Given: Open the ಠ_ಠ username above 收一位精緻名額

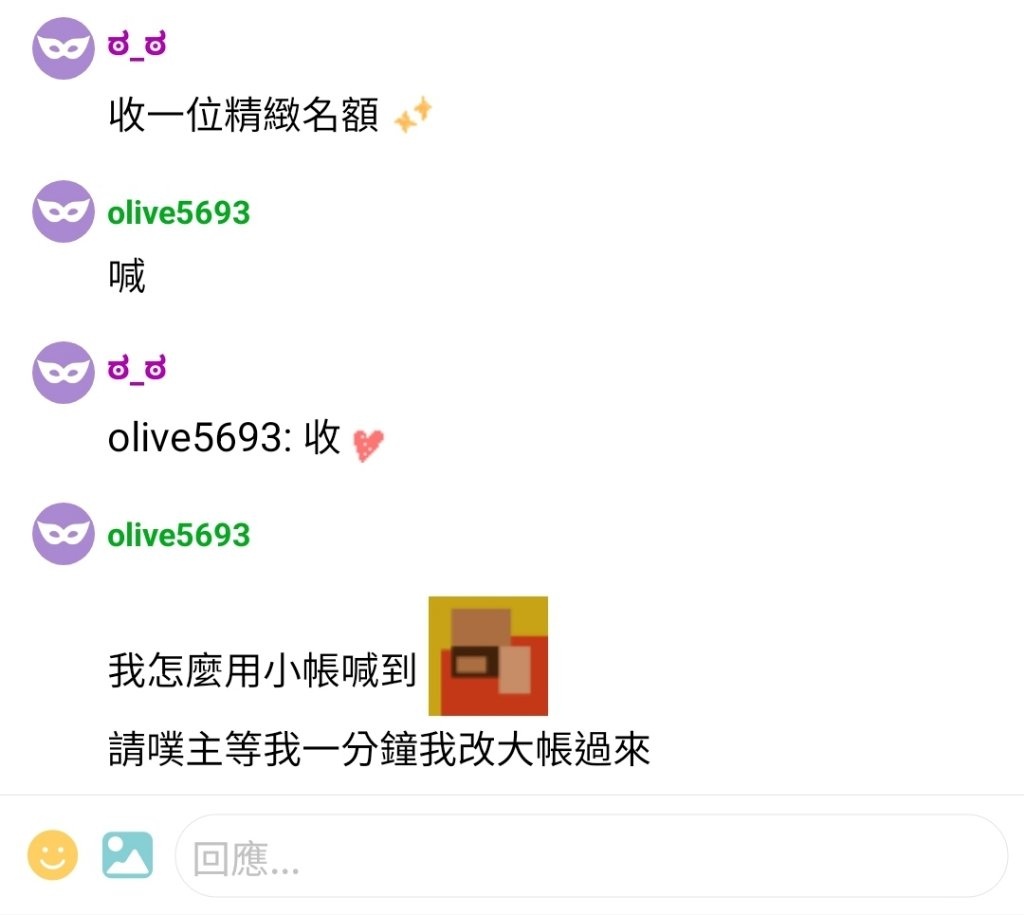Looking at the screenshot, I should 137,46.
